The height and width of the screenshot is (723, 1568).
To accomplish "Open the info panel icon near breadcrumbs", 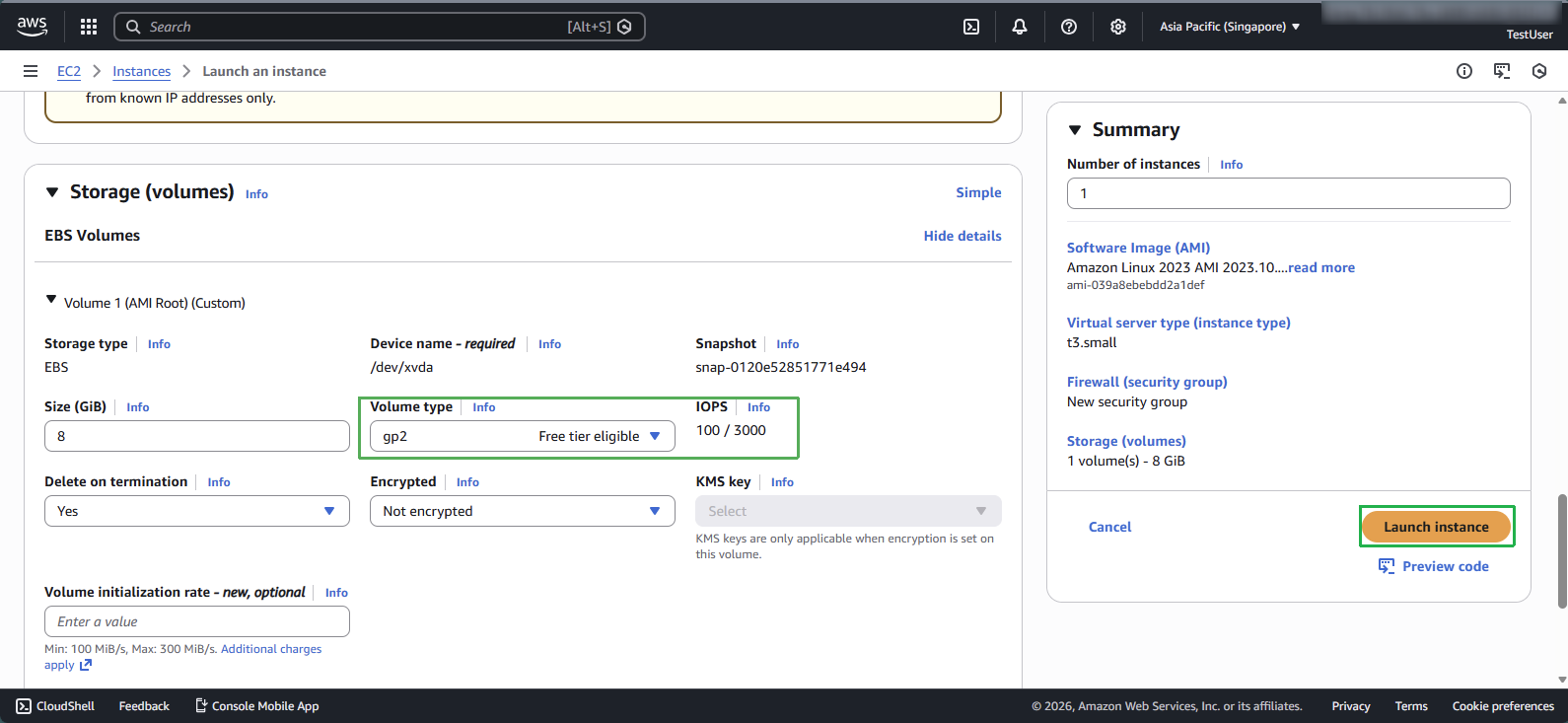I will (1464, 71).
